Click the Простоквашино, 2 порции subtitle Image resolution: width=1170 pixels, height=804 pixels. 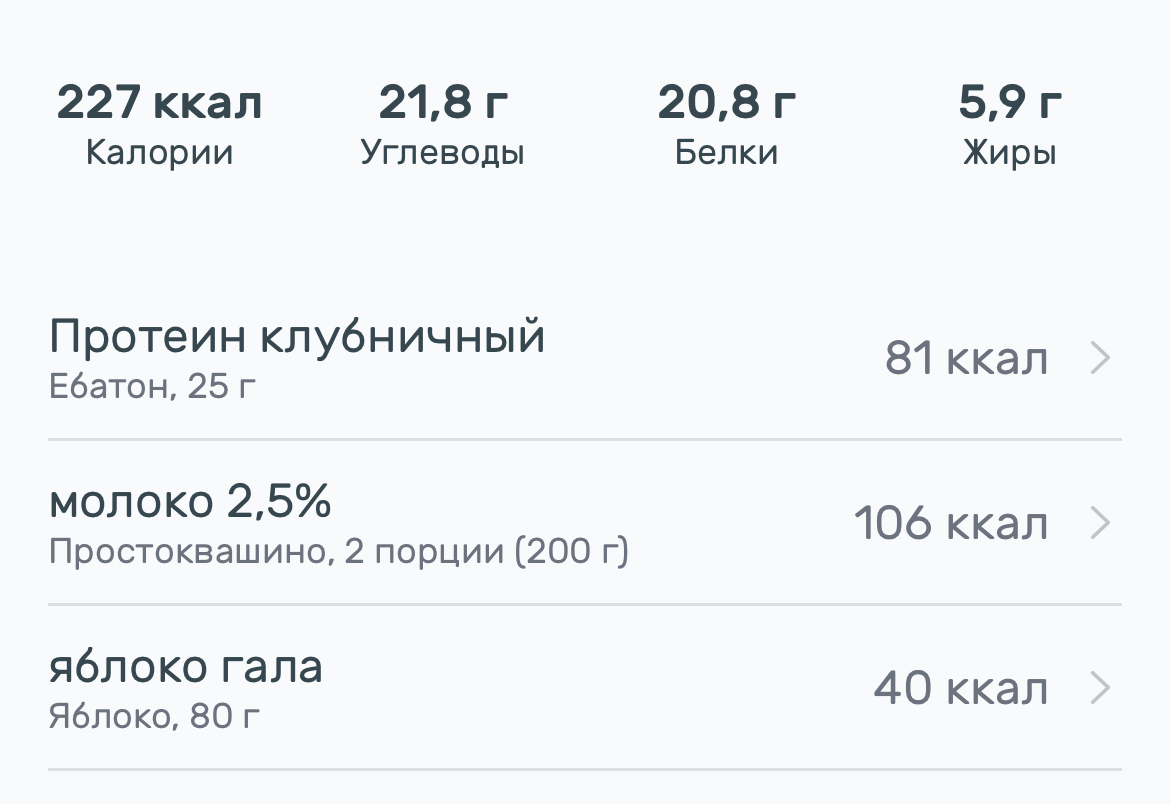tap(338, 551)
